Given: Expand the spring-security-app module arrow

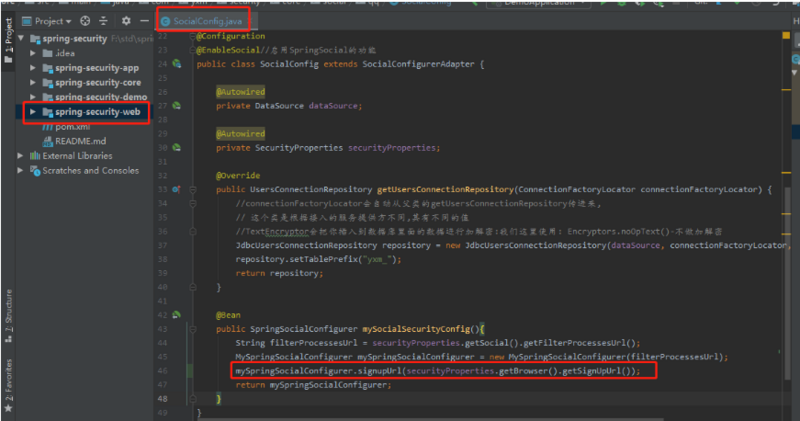Looking at the screenshot, I should tap(33, 67).
